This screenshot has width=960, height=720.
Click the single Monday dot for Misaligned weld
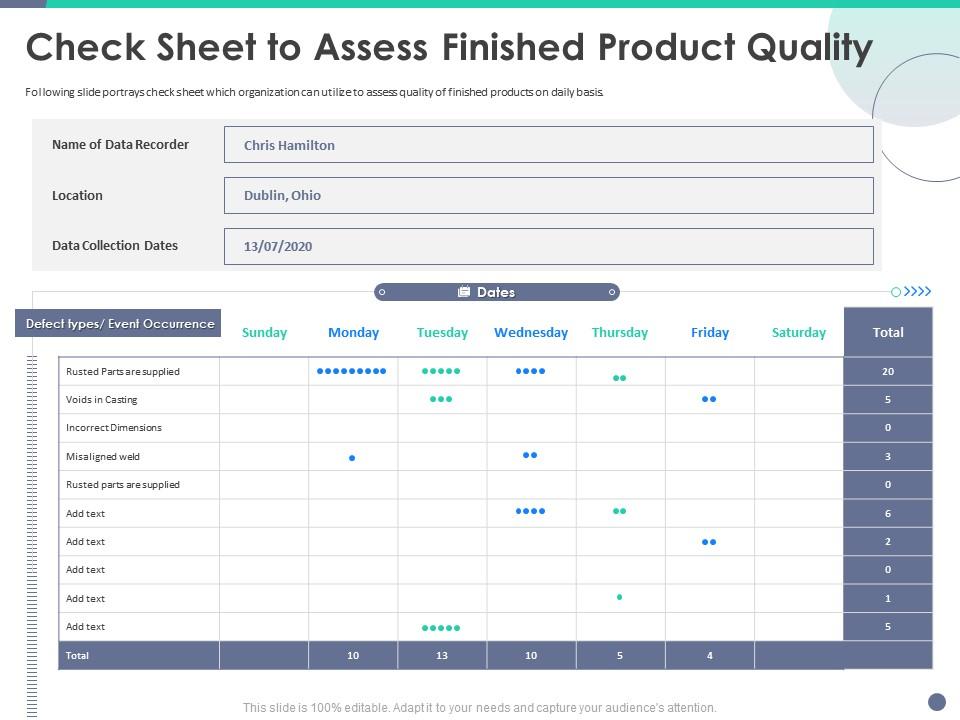point(352,458)
